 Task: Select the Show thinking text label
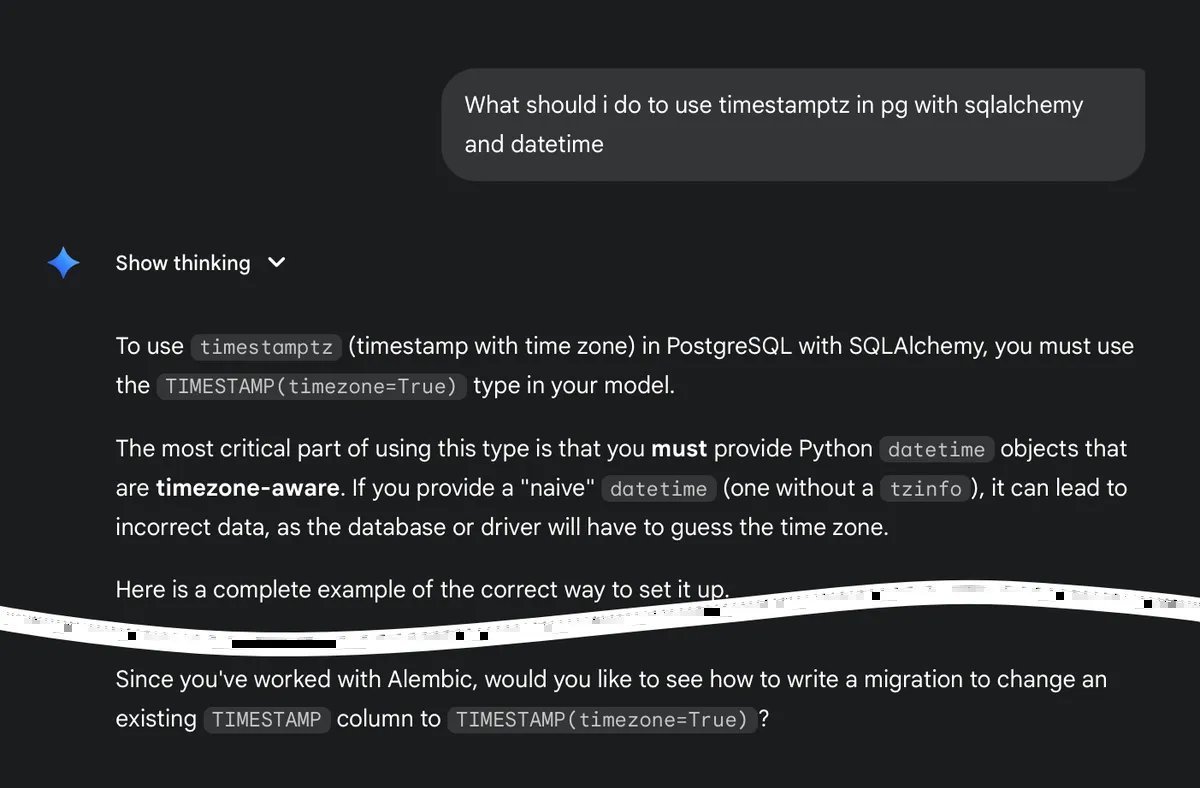(x=183, y=262)
